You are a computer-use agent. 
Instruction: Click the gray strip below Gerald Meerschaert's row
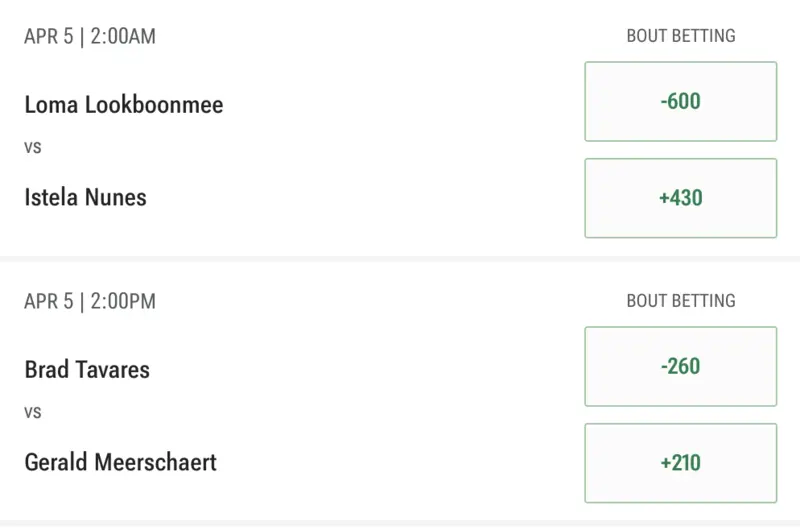400,525
